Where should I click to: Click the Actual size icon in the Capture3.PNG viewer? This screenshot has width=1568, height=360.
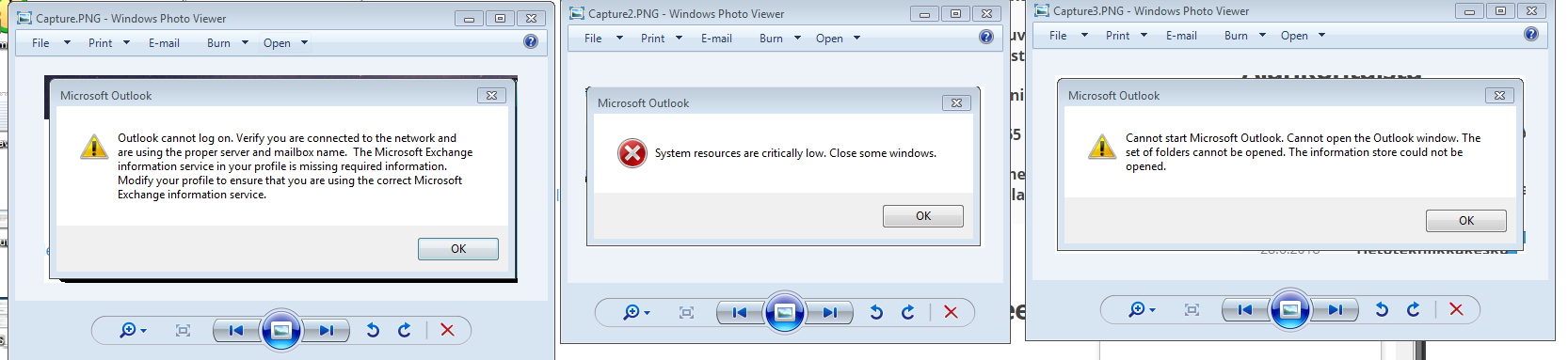pyautogui.click(x=1192, y=310)
